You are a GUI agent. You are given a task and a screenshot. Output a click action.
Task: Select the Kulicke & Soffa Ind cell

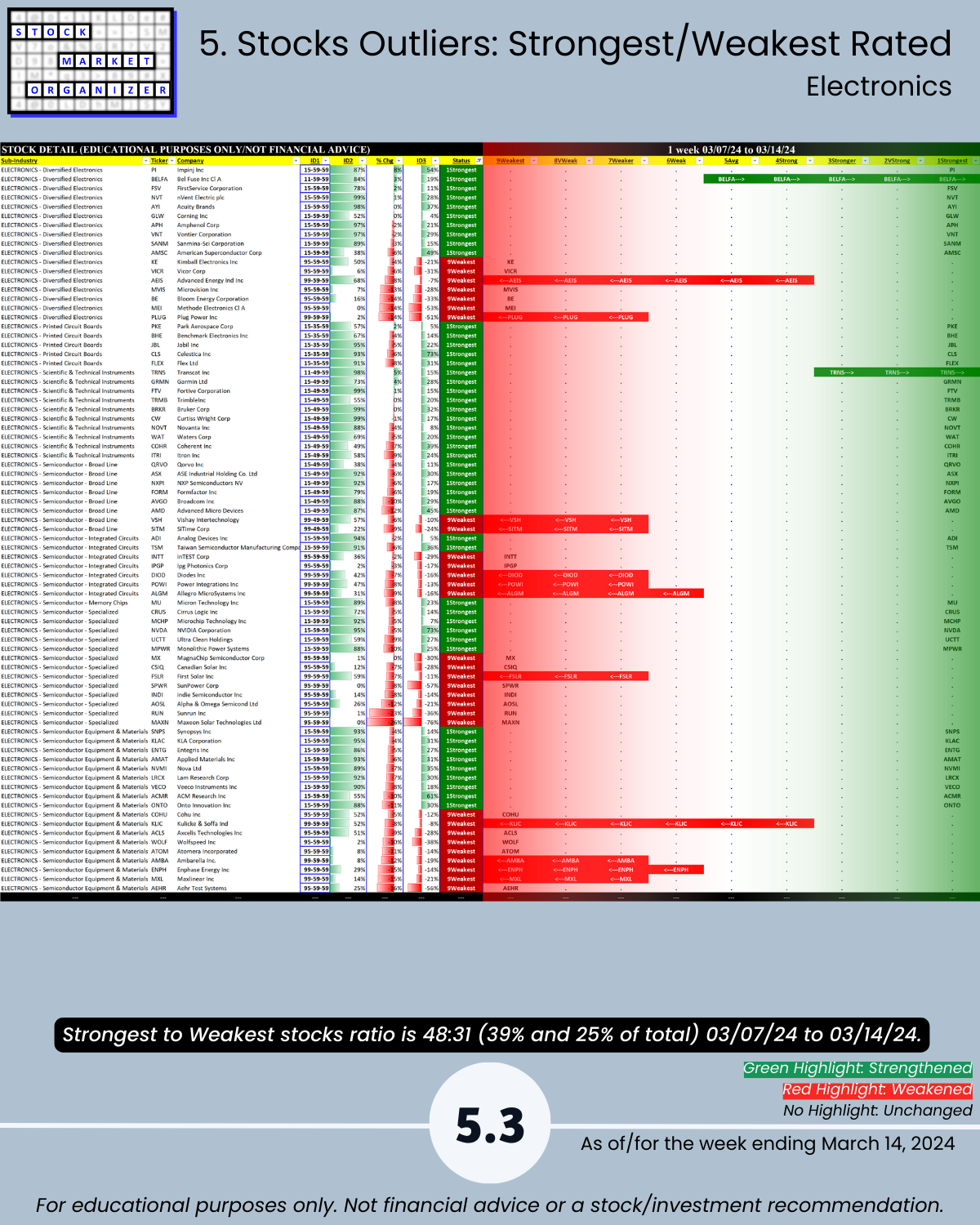237,824
